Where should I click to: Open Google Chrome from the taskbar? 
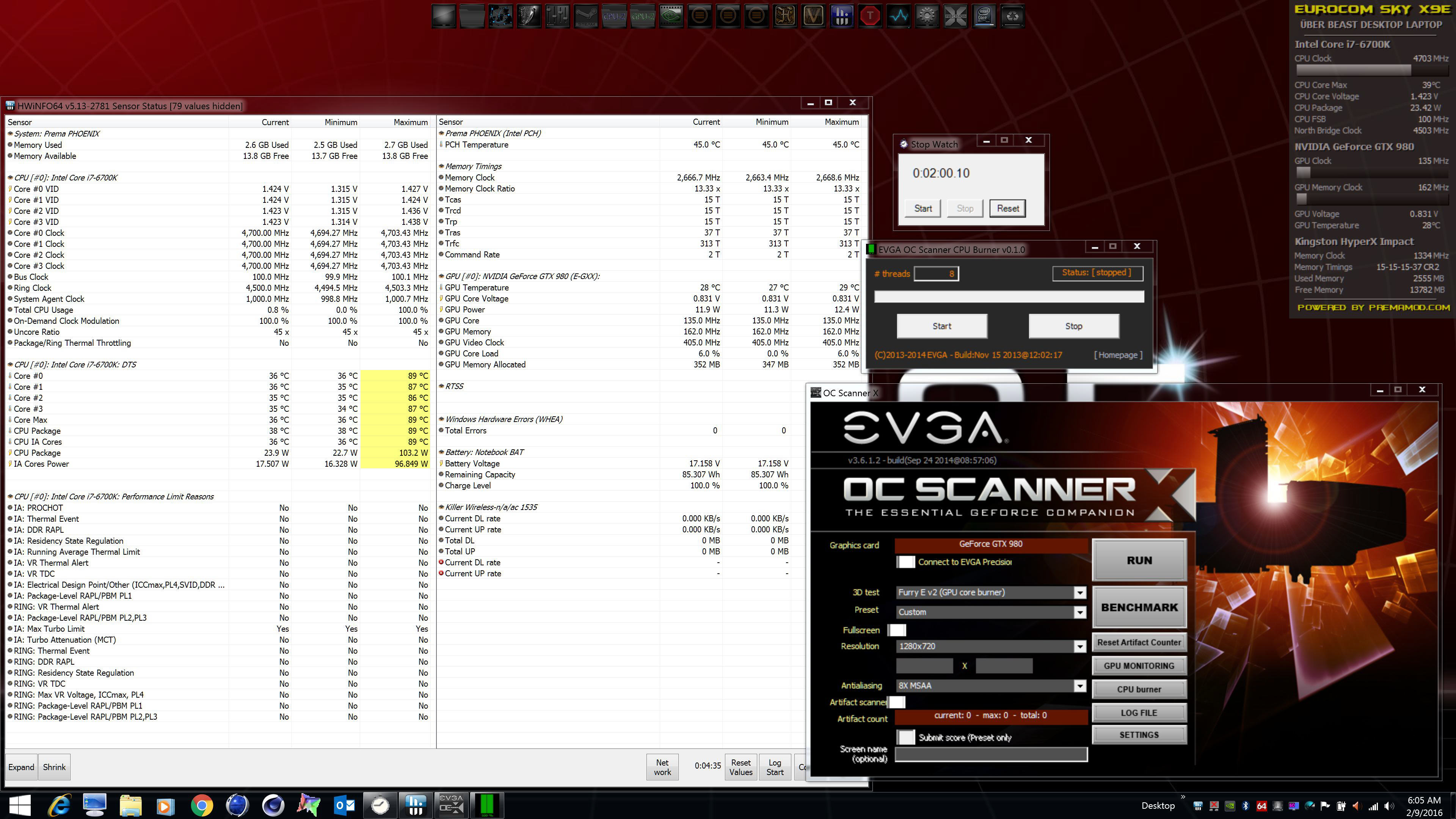click(201, 805)
